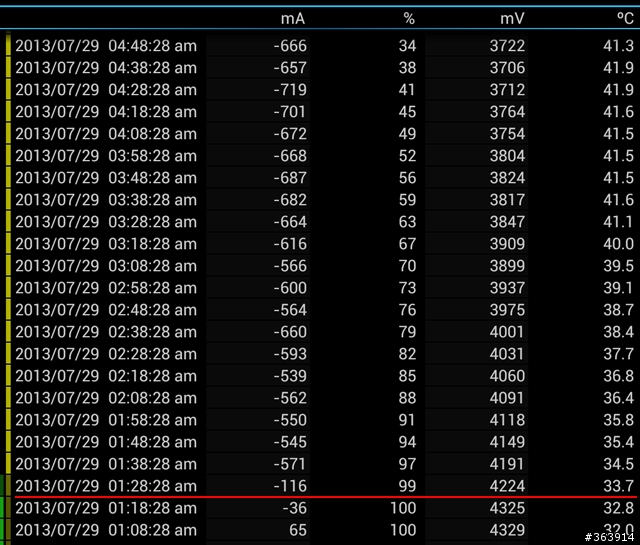Open the 02:38:28 am log entry
The image size is (640, 545).
320,332
